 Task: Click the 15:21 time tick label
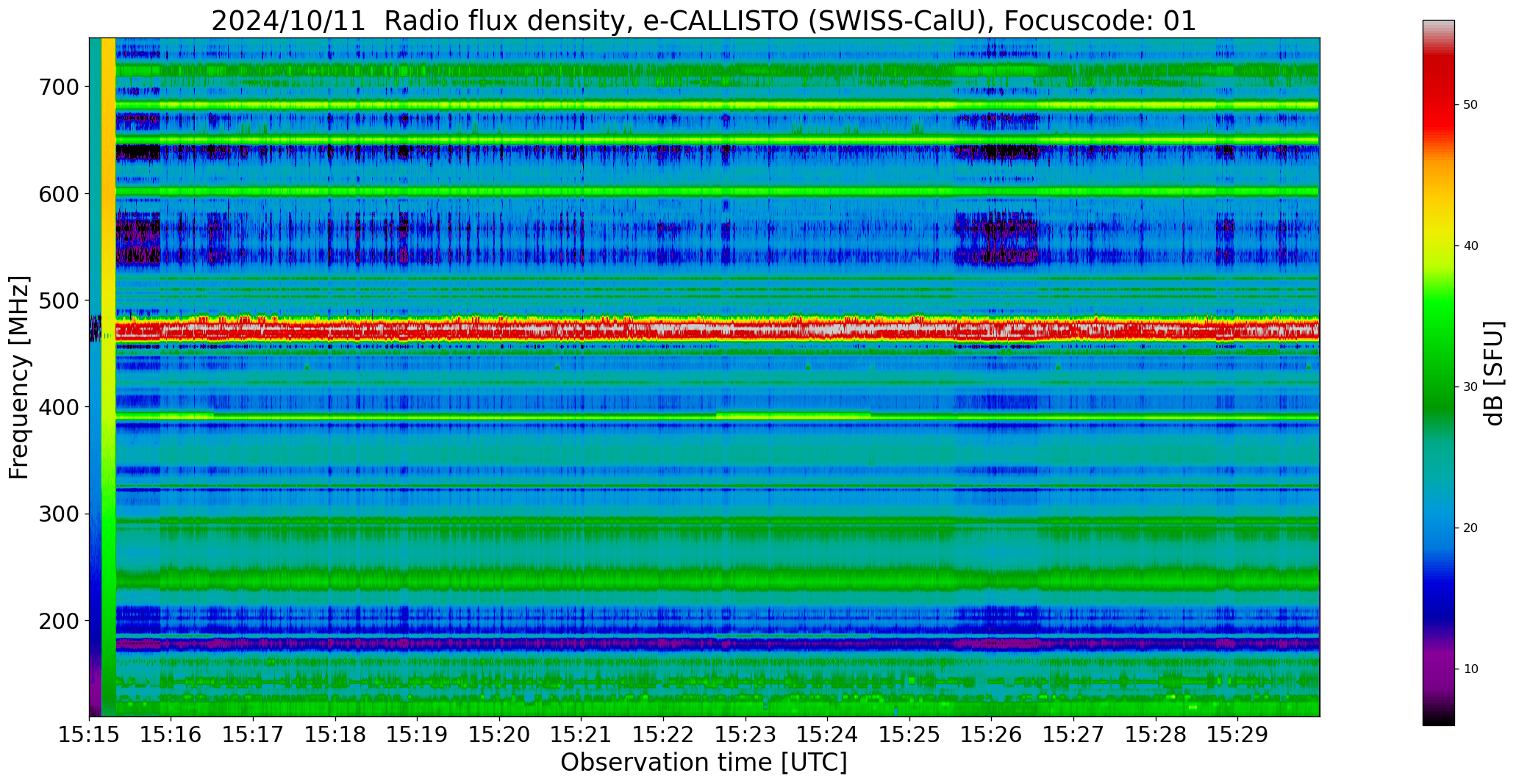click(582, 735)
